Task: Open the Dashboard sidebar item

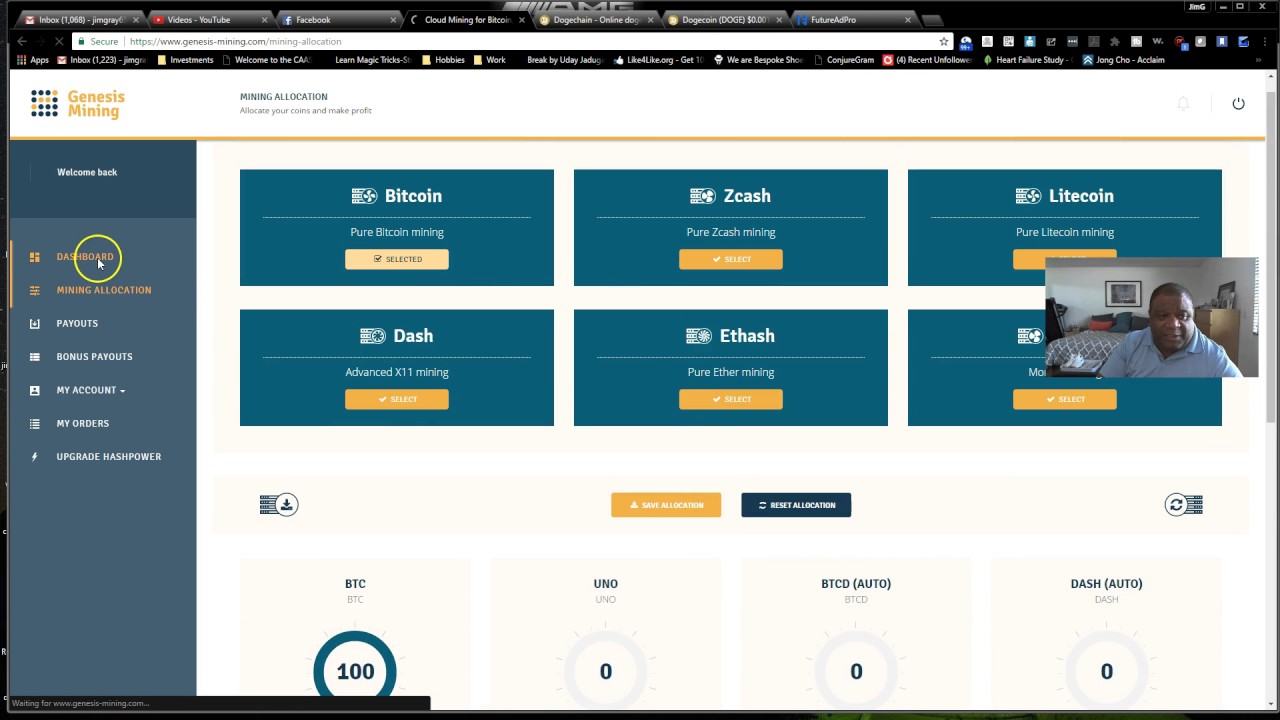Action: coord(85,257)
